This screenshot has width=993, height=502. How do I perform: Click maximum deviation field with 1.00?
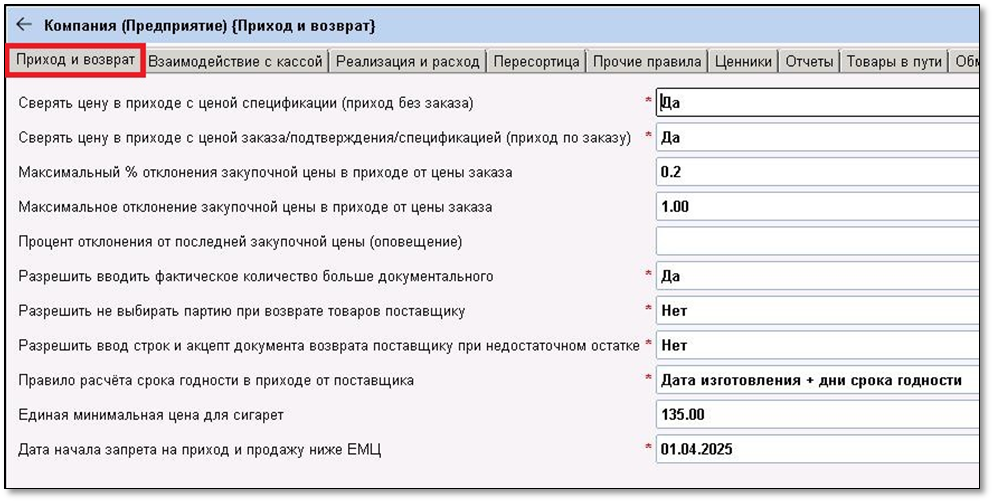[x=816, y=207]
